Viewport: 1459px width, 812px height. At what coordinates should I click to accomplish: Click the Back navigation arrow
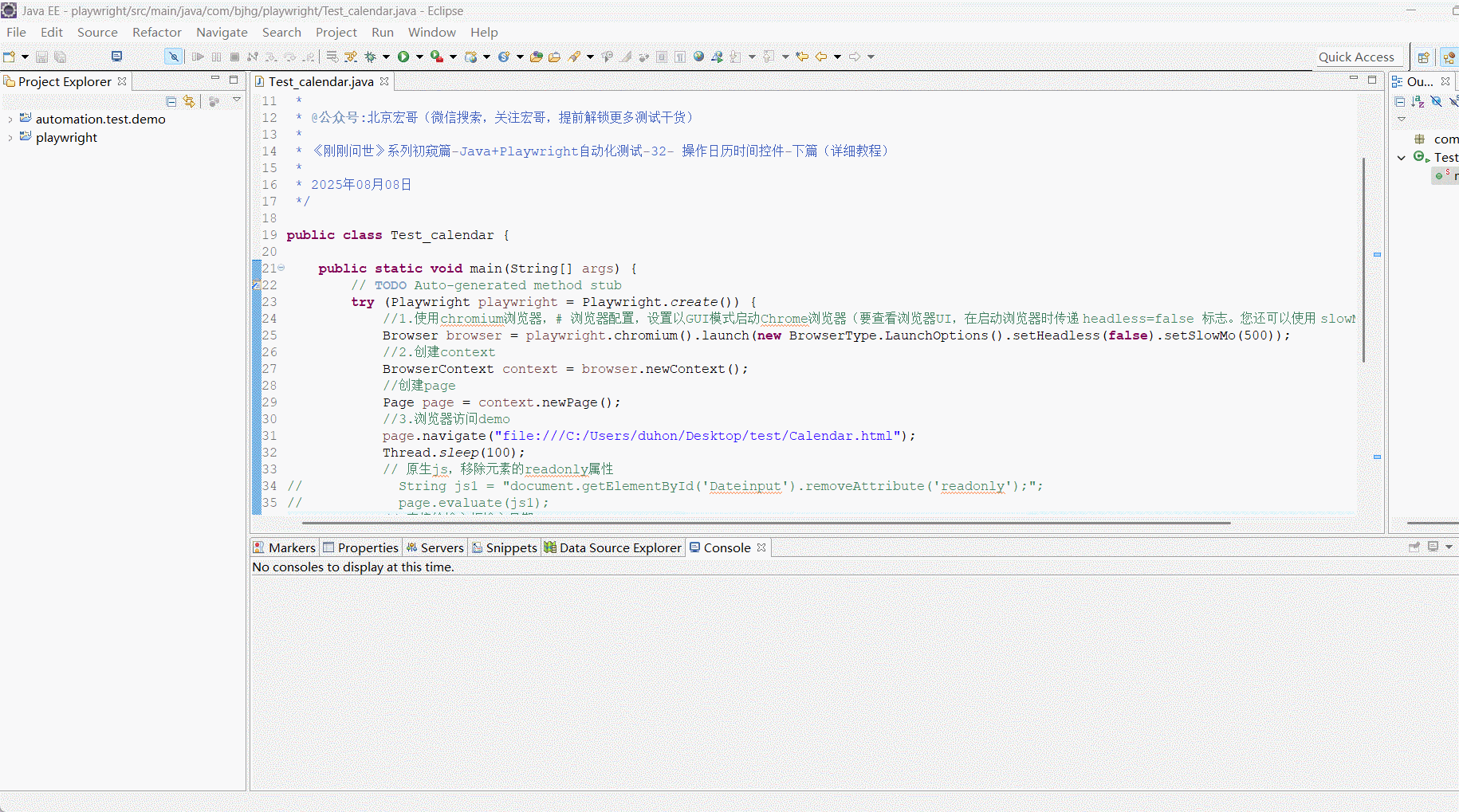click(821, 57)
